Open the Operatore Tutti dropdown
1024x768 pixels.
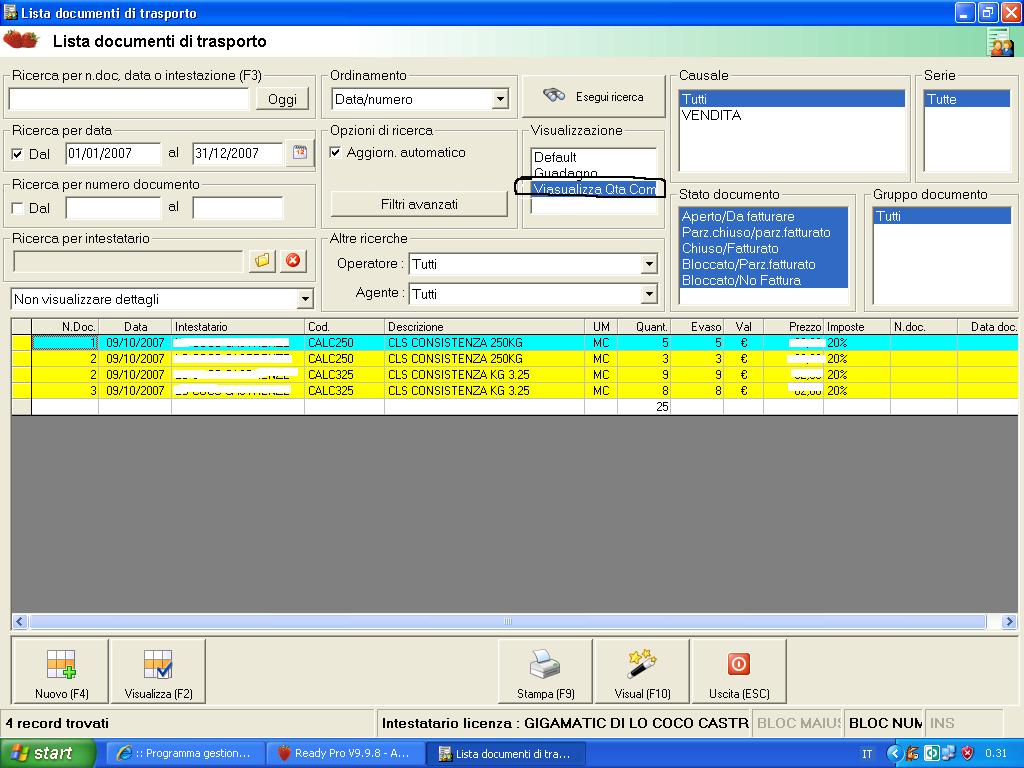(x=648, y=264)
